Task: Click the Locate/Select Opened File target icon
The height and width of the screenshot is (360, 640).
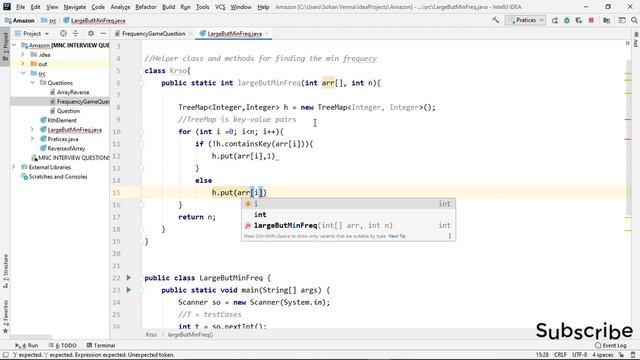Action: pos(63,33)
